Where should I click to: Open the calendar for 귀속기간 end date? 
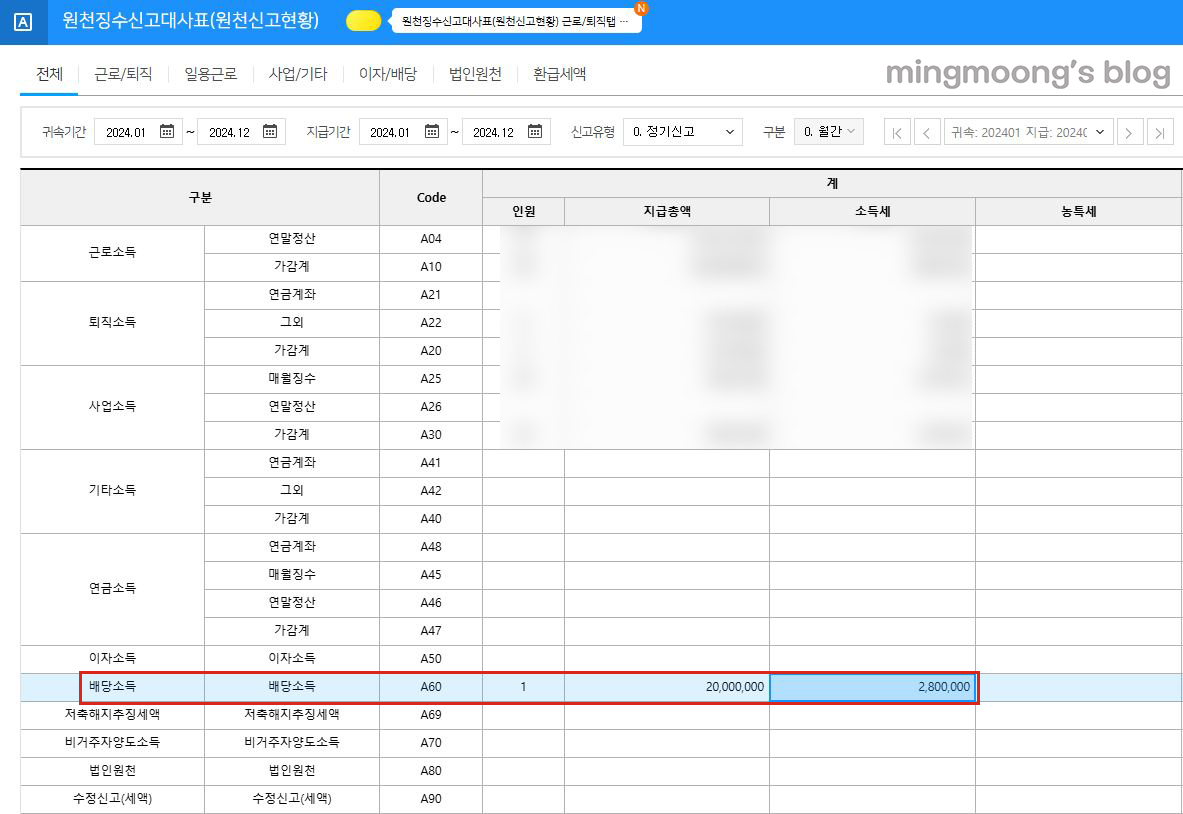pyautogui.click(x=268, y=131)
